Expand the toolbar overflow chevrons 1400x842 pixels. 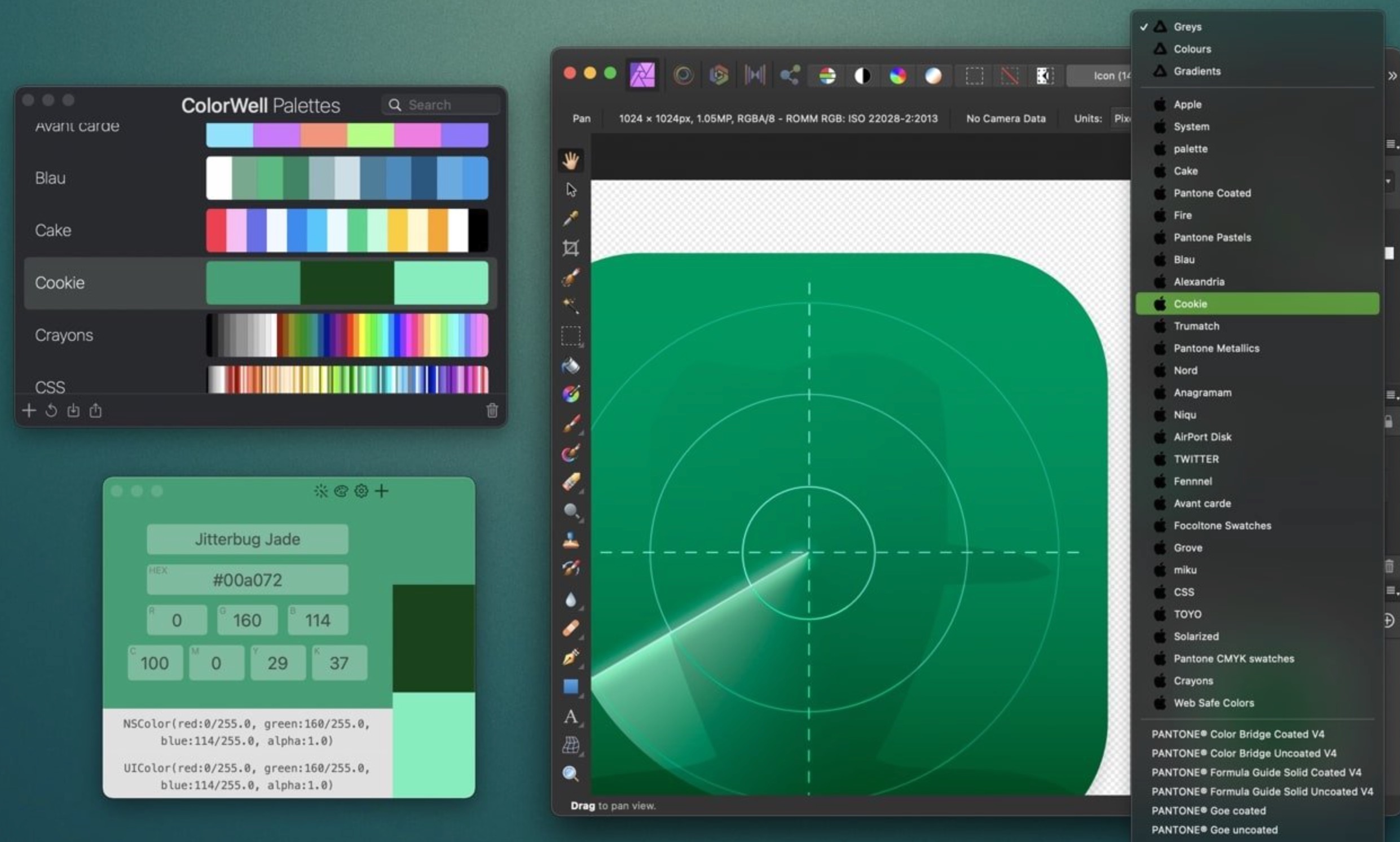point(1392,76)
